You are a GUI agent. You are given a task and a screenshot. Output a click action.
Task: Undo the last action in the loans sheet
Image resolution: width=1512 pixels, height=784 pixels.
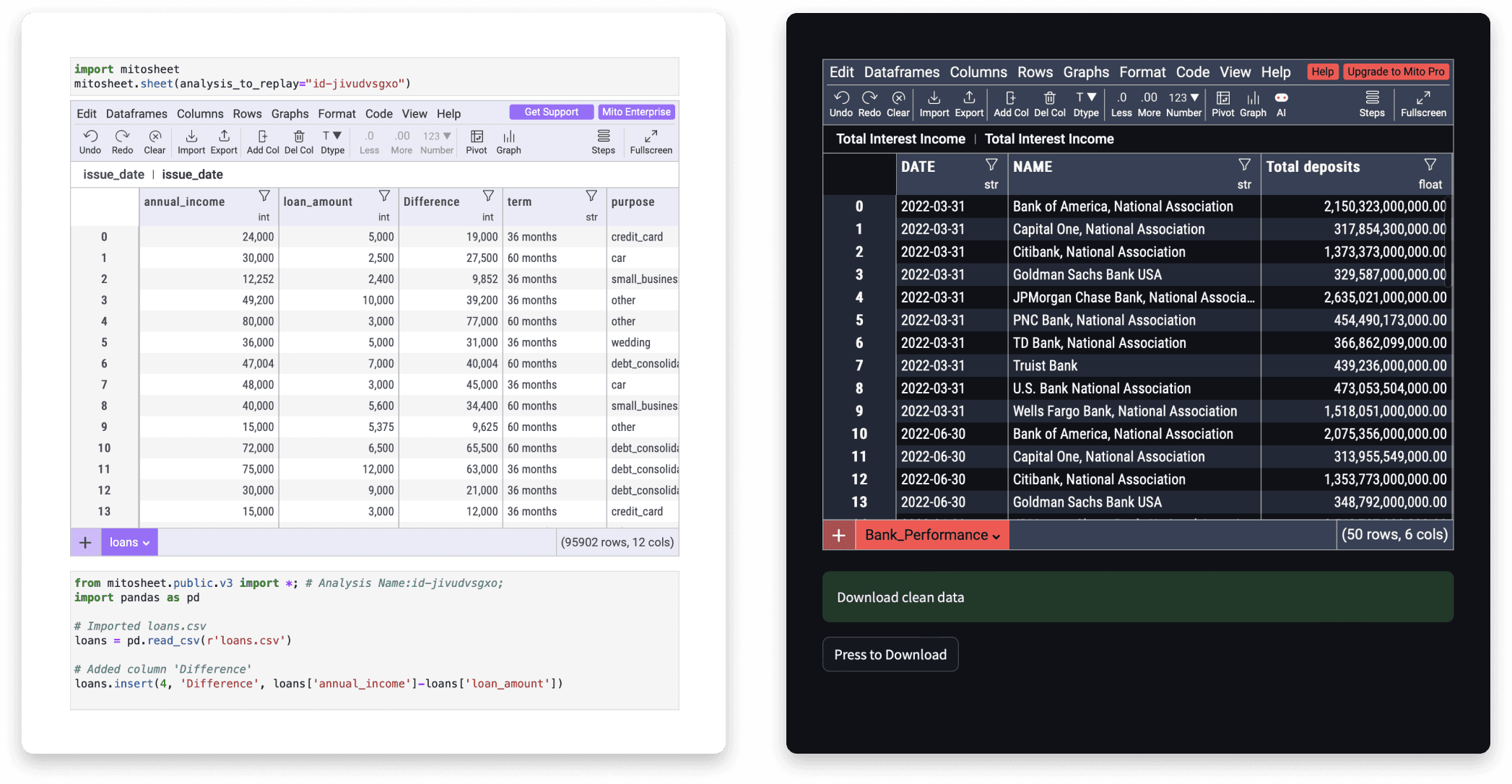(x=90, y=141)
